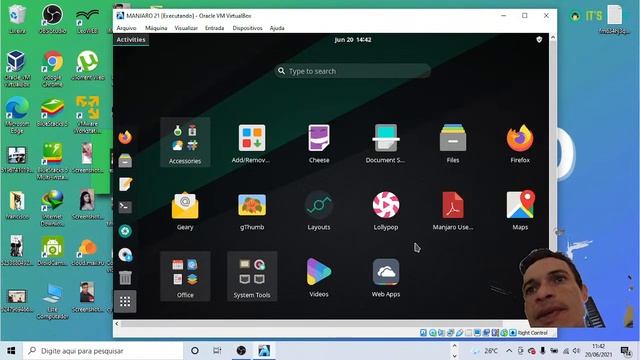Viewport: 640px width, 360px height.
Task: Select BlueStacks 5 desktop shortcut
Action: click(x=53, y=112)
